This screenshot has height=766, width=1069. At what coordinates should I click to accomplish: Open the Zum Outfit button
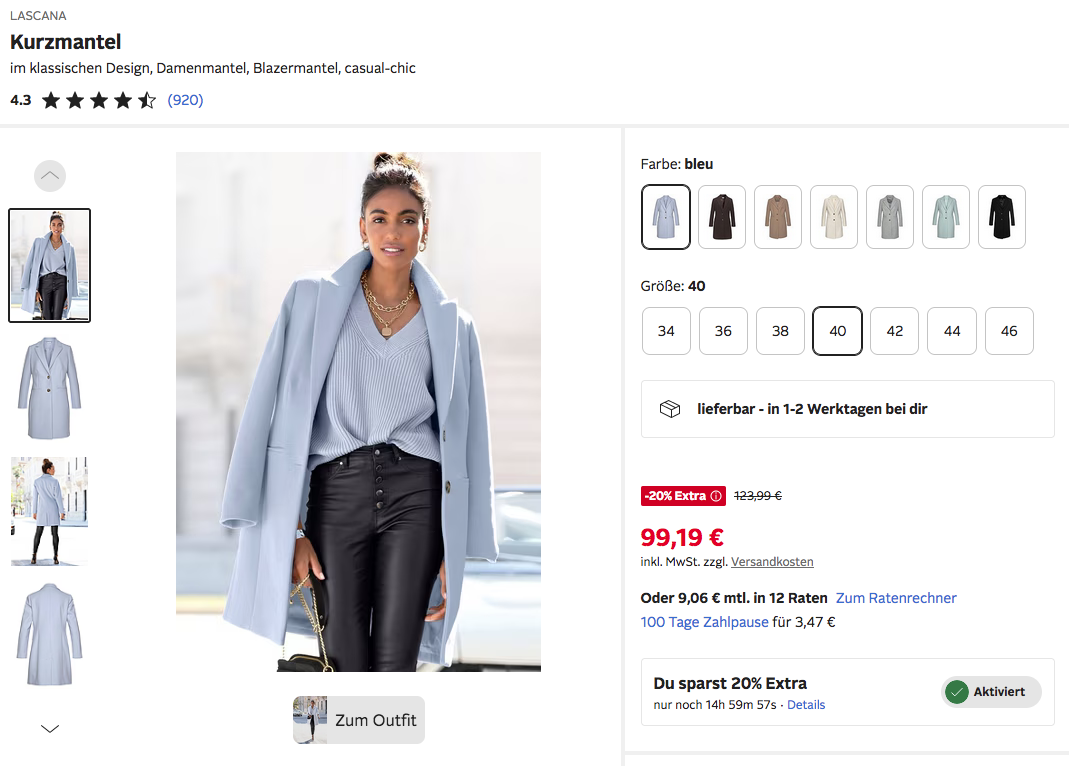coord(359,720)
